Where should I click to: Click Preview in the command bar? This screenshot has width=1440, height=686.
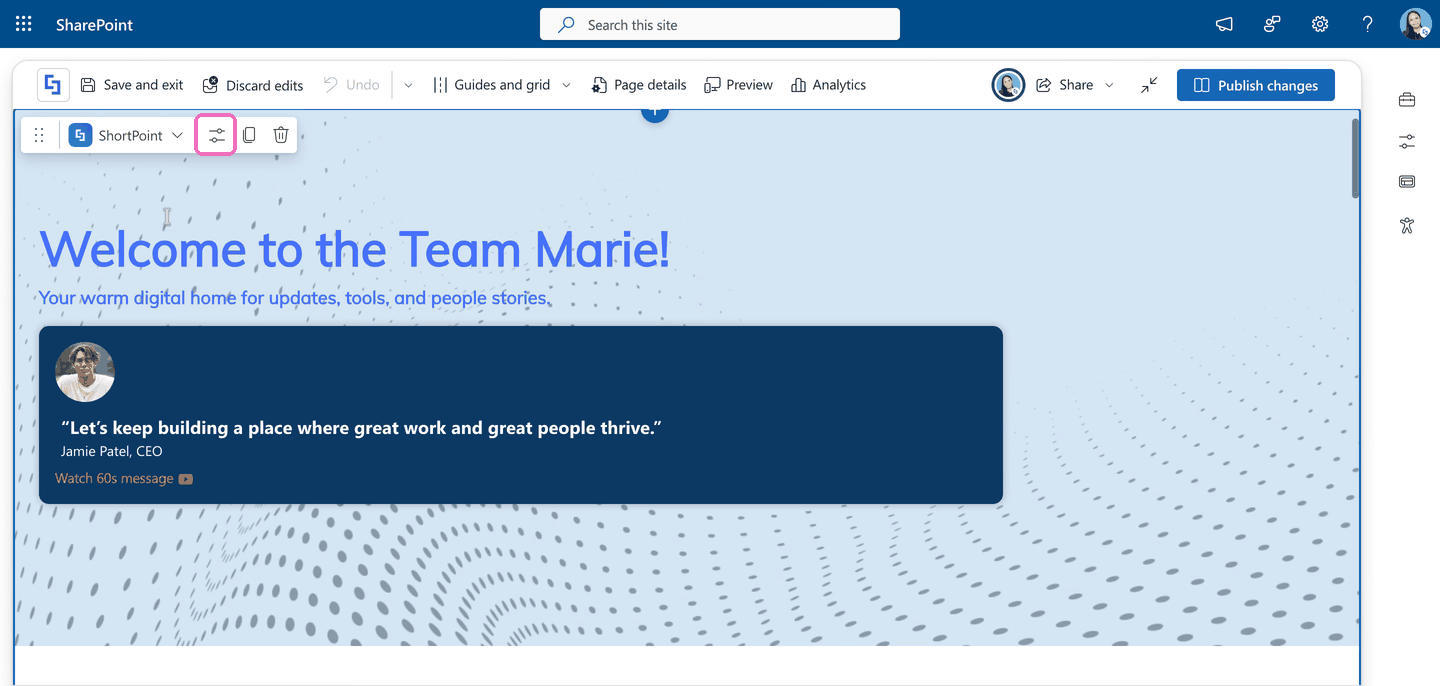[738, 85]
